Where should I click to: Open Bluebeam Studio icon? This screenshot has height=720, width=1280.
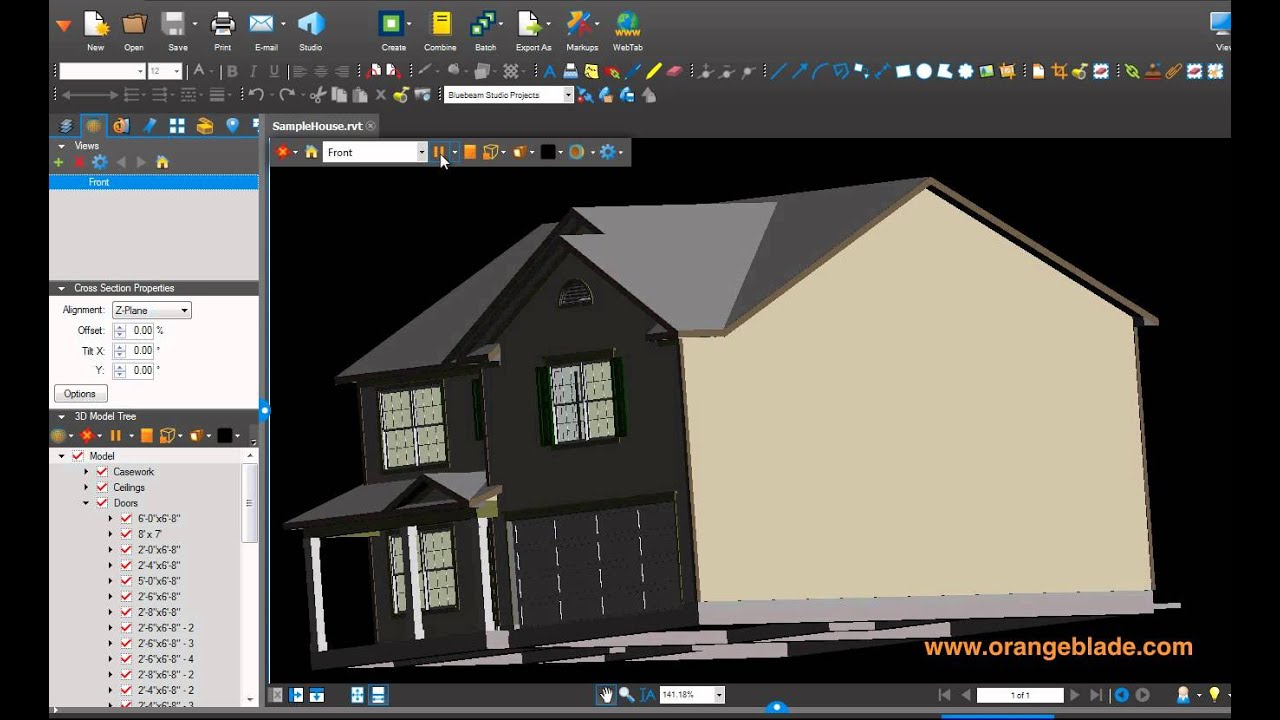pos(311,24)
